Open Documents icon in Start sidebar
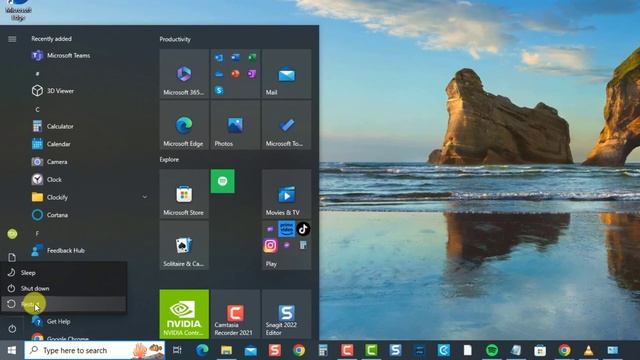 tap(12, 257)
